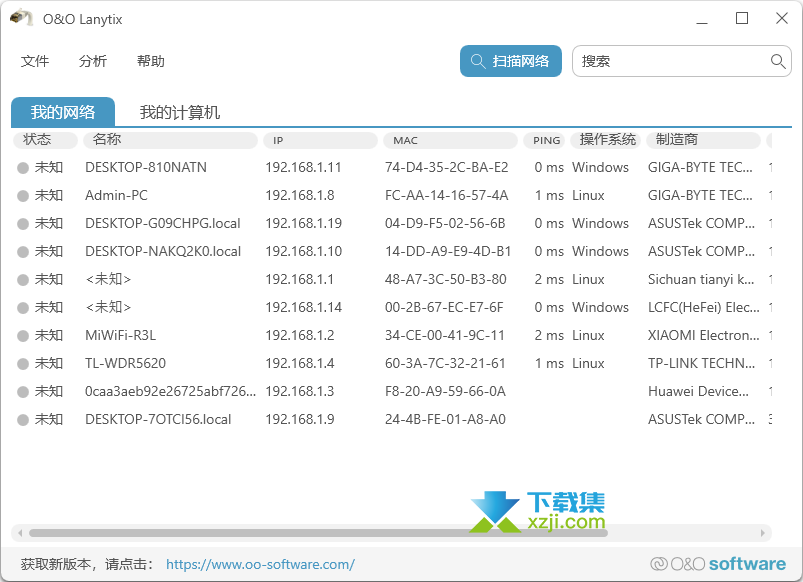
Task: Click manufacturer Huawei Device...
Action: tap(698, 391)
